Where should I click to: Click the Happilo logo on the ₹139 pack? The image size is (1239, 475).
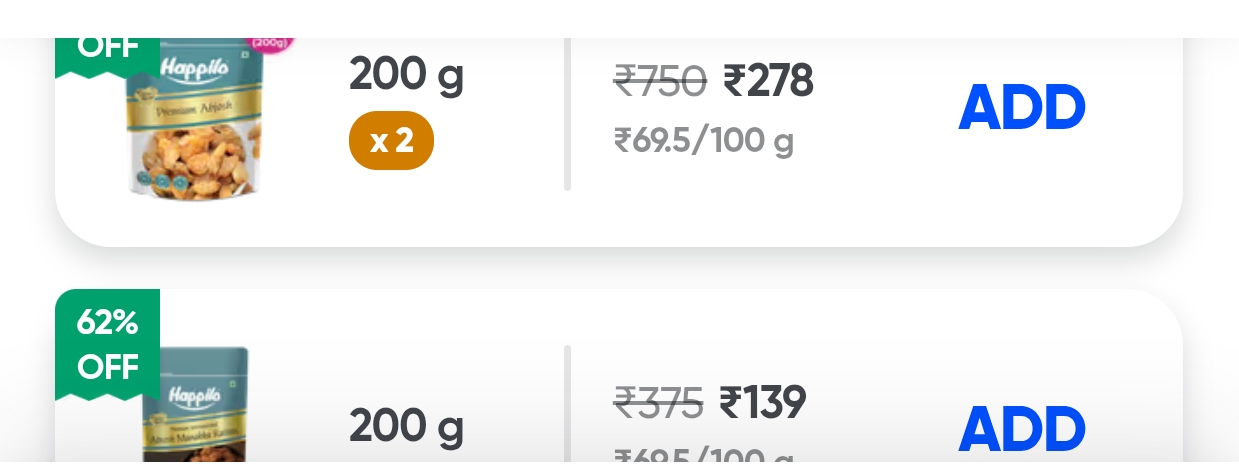[x=193, y=396]
